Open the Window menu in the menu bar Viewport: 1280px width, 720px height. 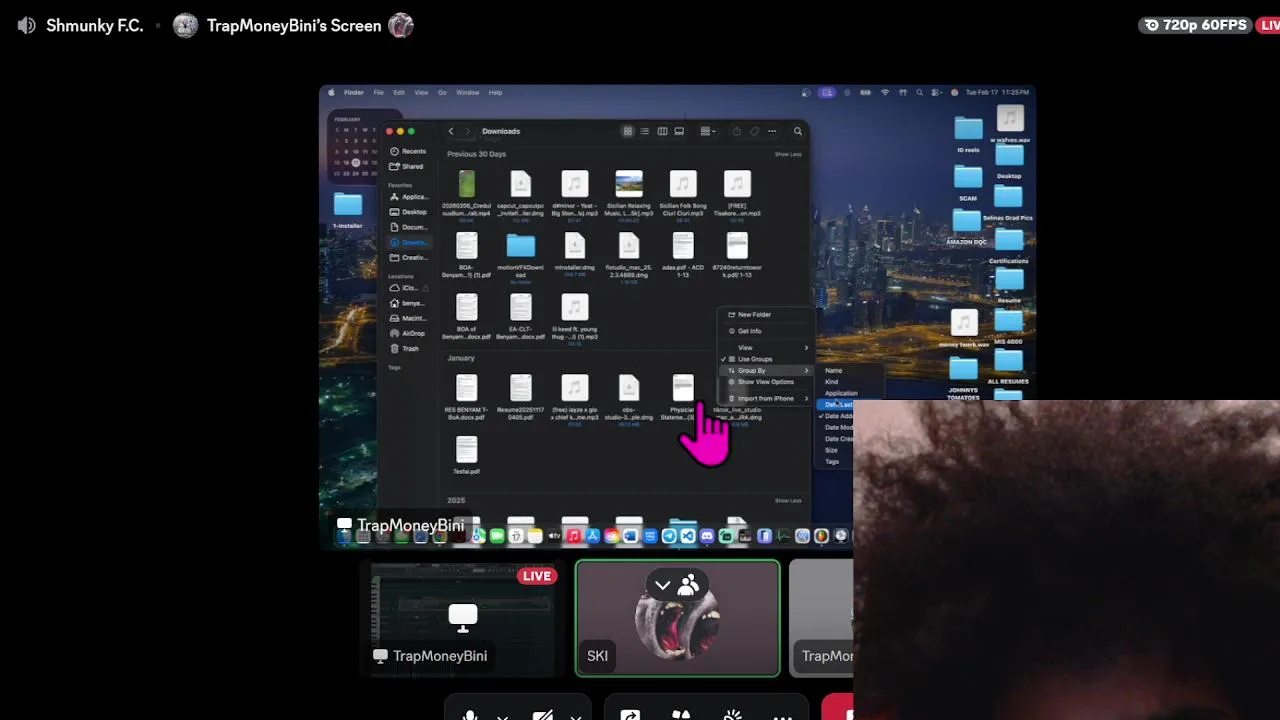click(467, 92)
